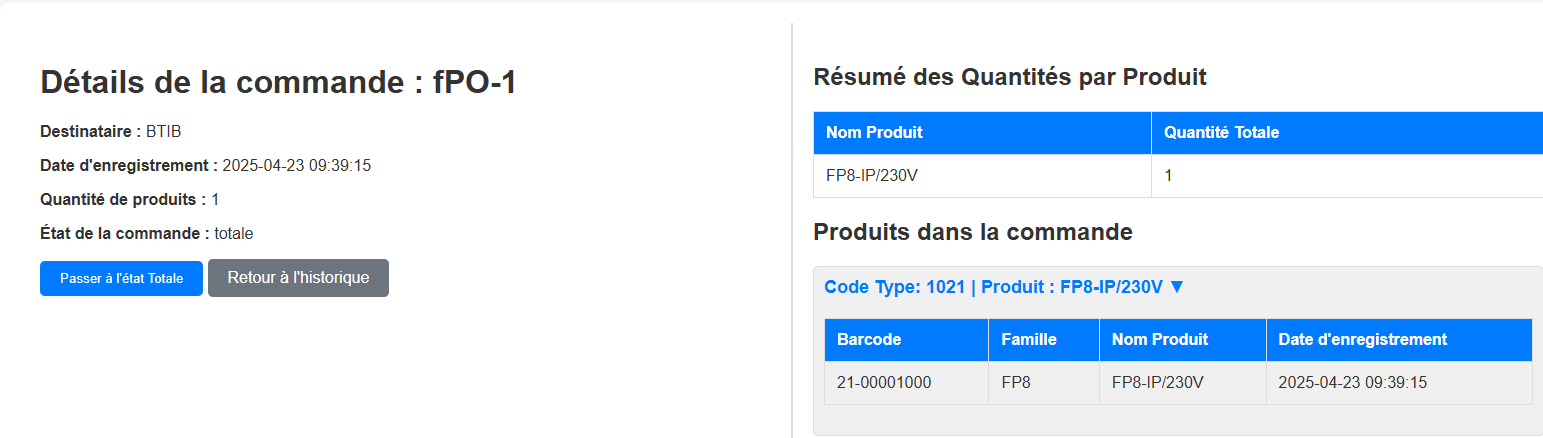Go back via "Retour à l'historique"
This screenshot has width=1543, height=438.
coord(298,278)
